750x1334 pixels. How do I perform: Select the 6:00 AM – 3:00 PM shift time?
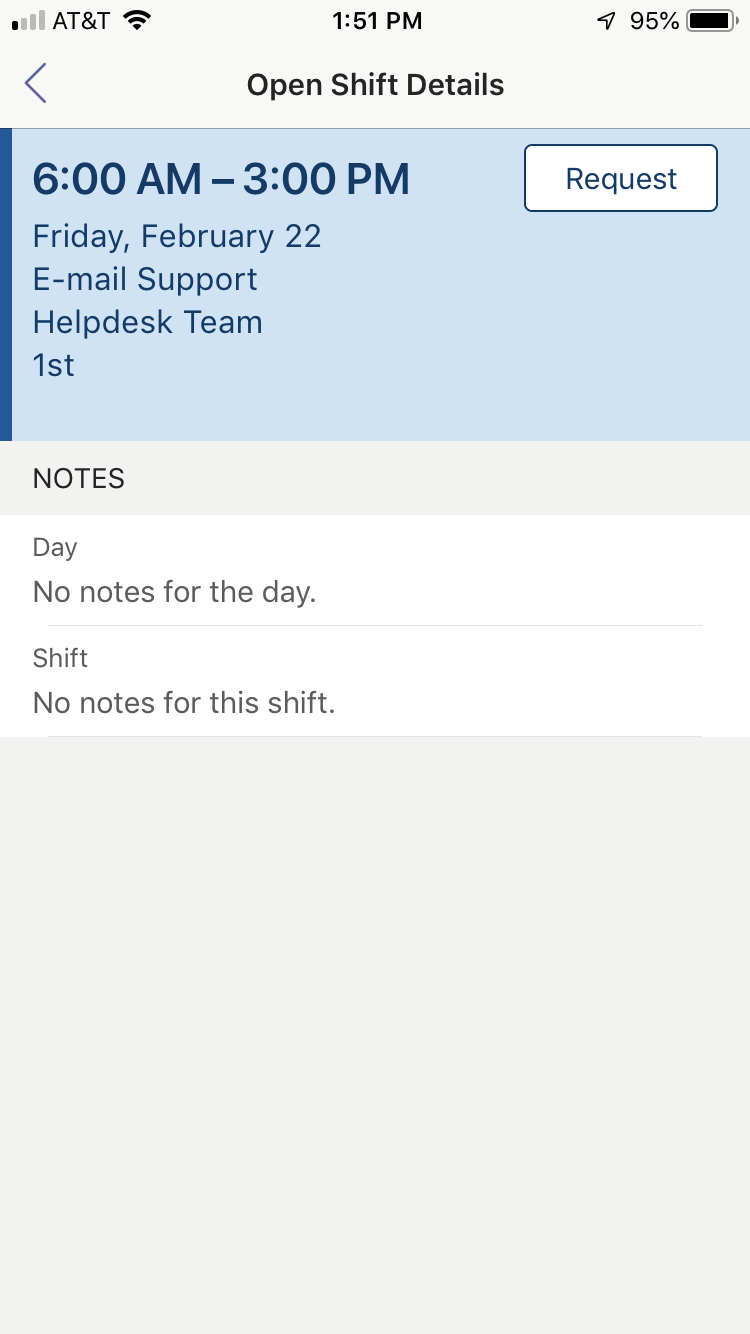pos(221,179)
